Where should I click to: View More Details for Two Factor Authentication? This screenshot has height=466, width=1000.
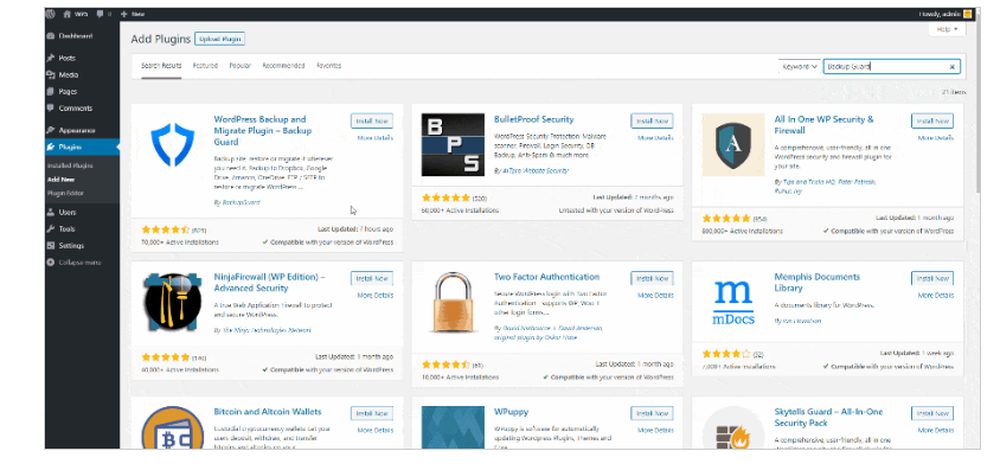(655, 295)
